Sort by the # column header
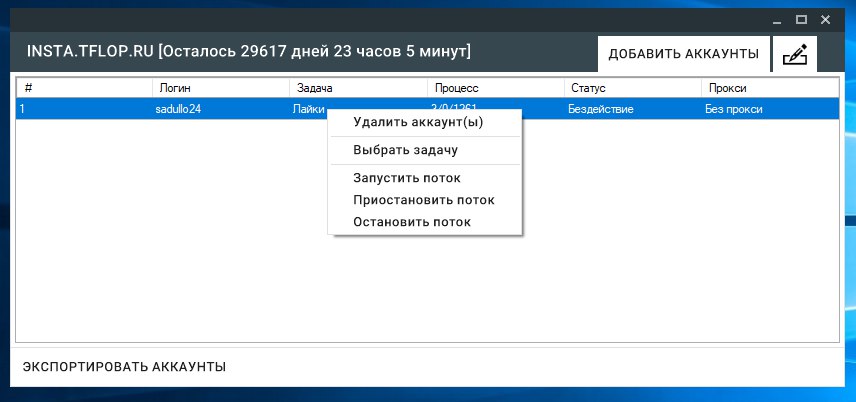This screenshot has height=402, width=856. 84,88
